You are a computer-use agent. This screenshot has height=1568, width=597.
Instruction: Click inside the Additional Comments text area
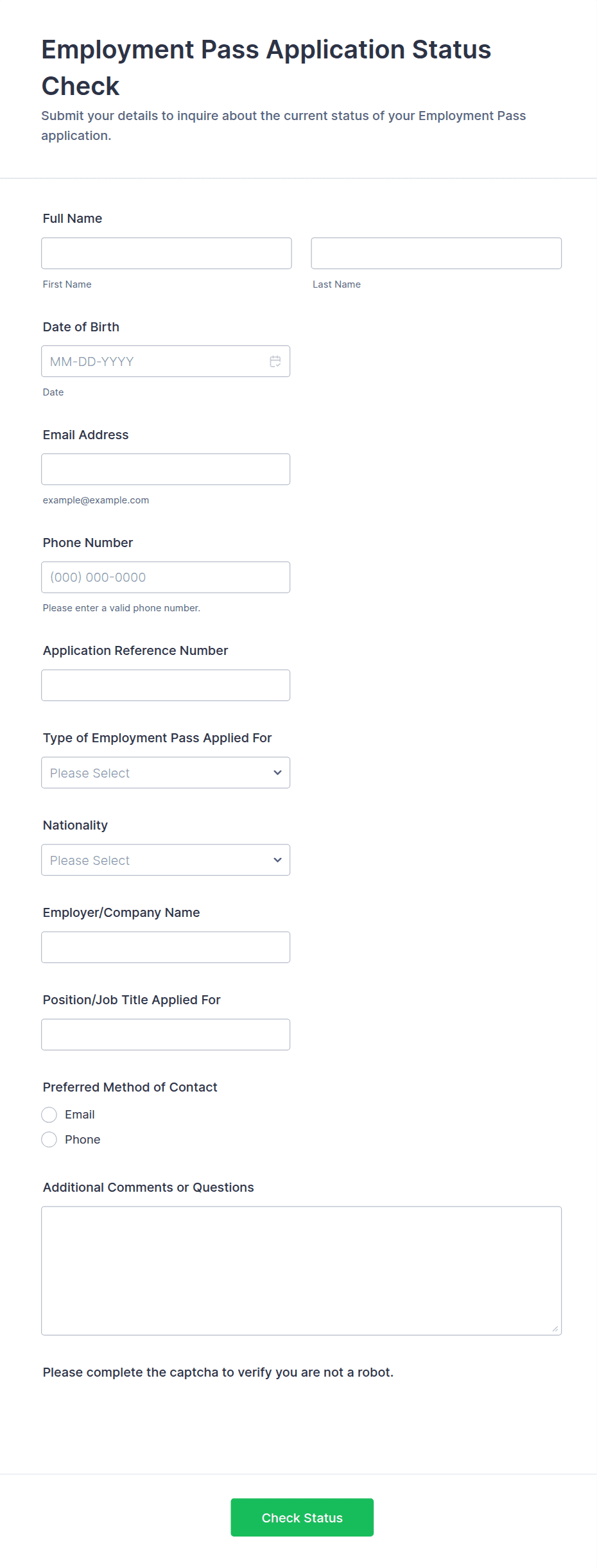pyautogui.click(x=301, y=1271)
